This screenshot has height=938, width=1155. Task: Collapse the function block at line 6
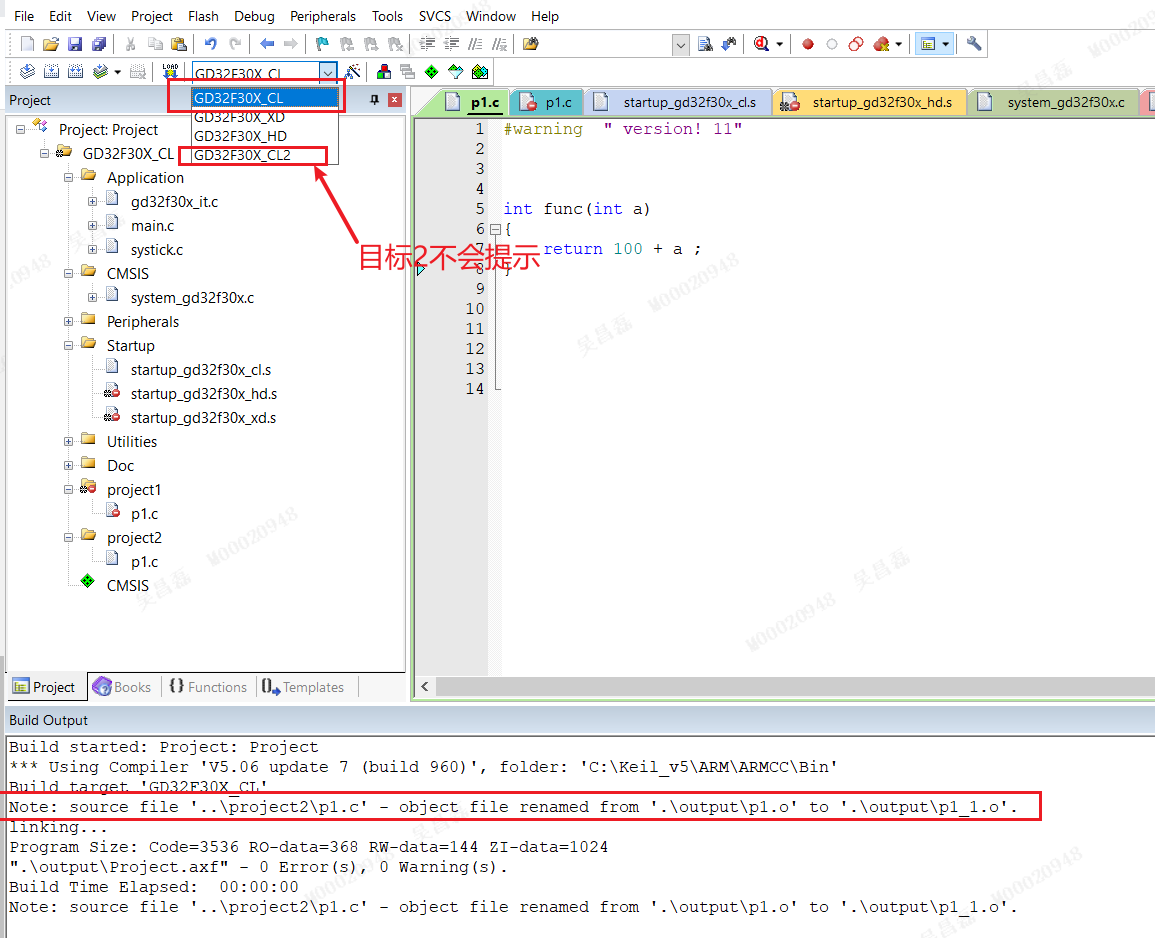click(496, 229)
